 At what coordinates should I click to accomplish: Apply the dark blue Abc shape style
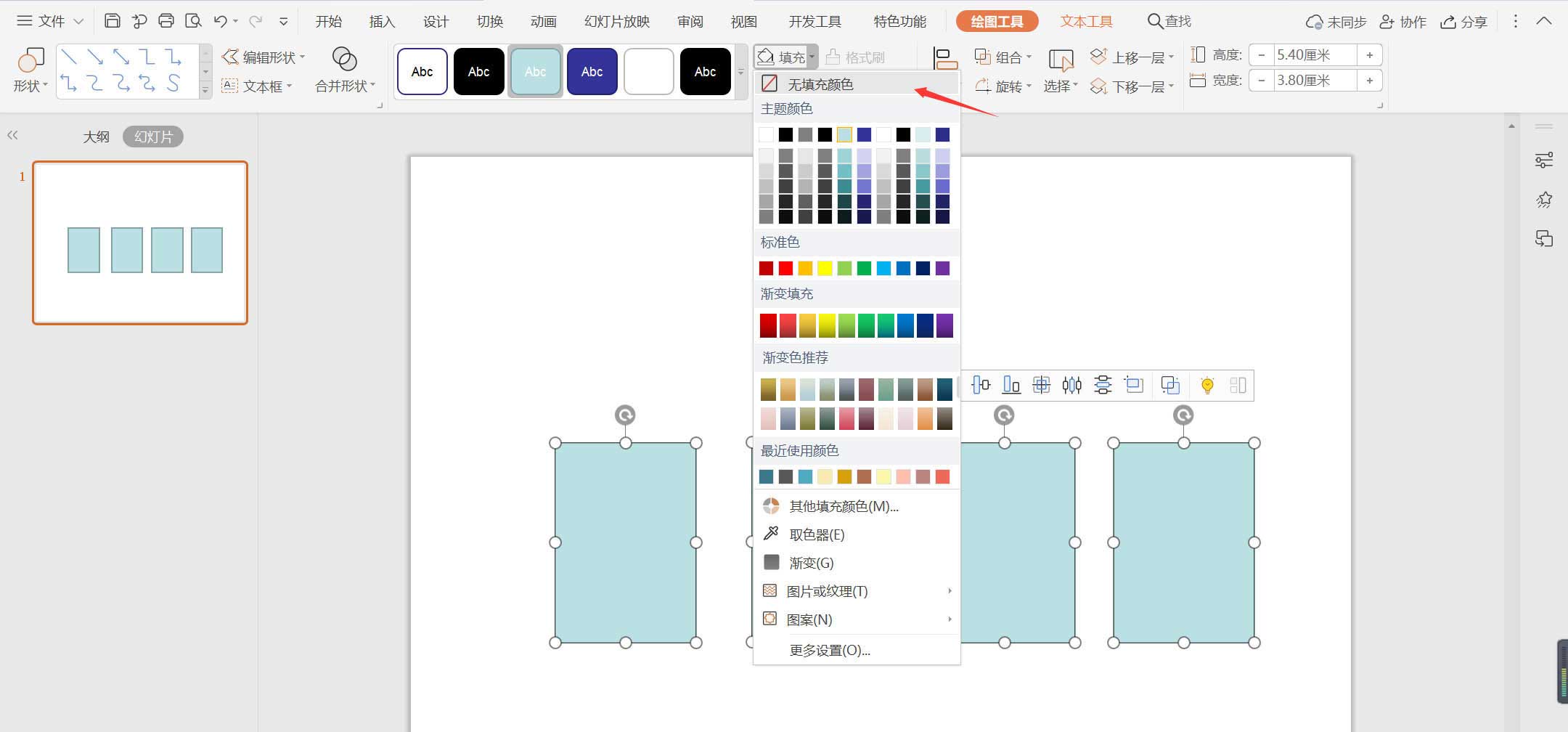[x=592, y=71]
